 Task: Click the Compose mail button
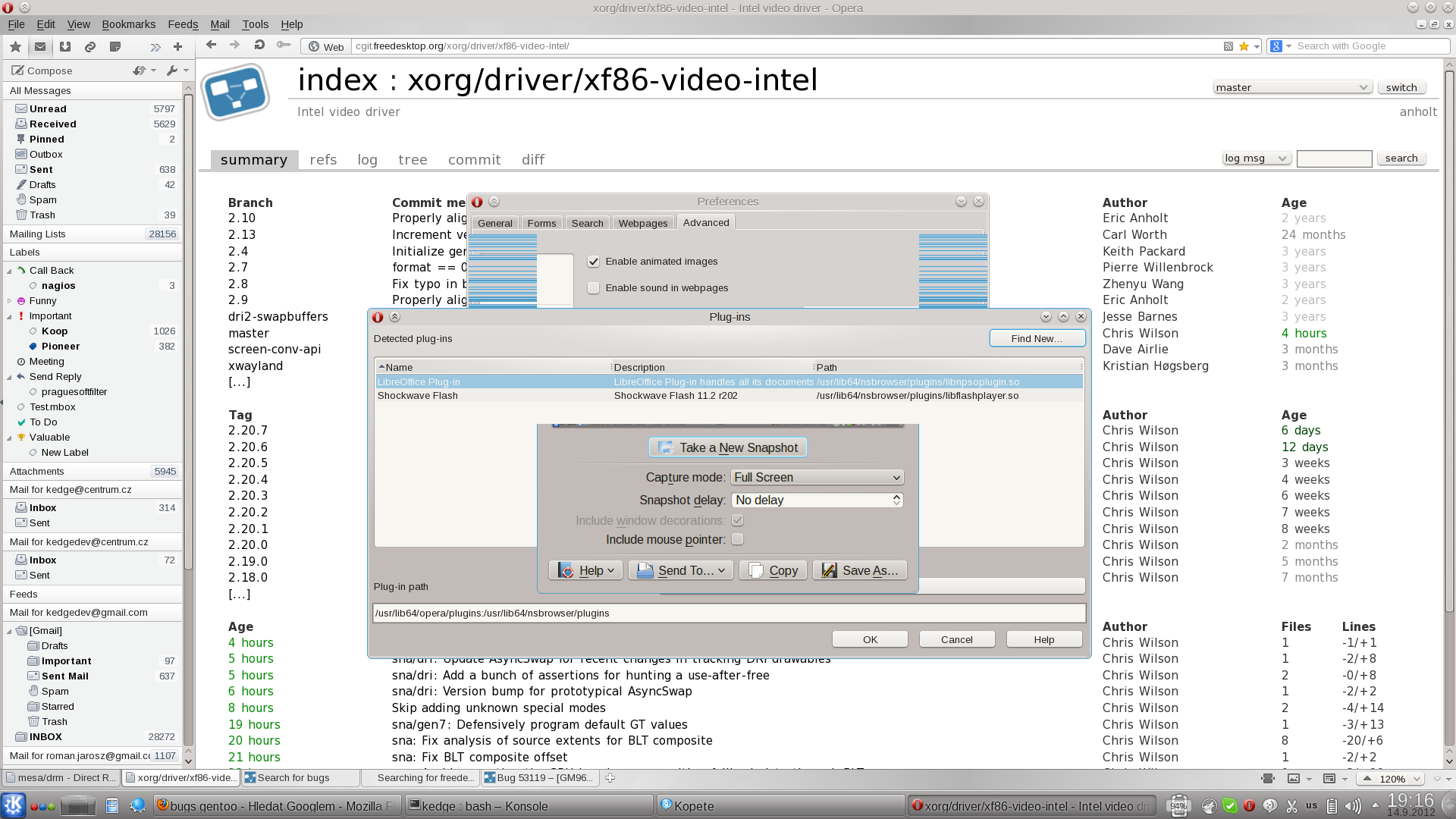(42, 71)
